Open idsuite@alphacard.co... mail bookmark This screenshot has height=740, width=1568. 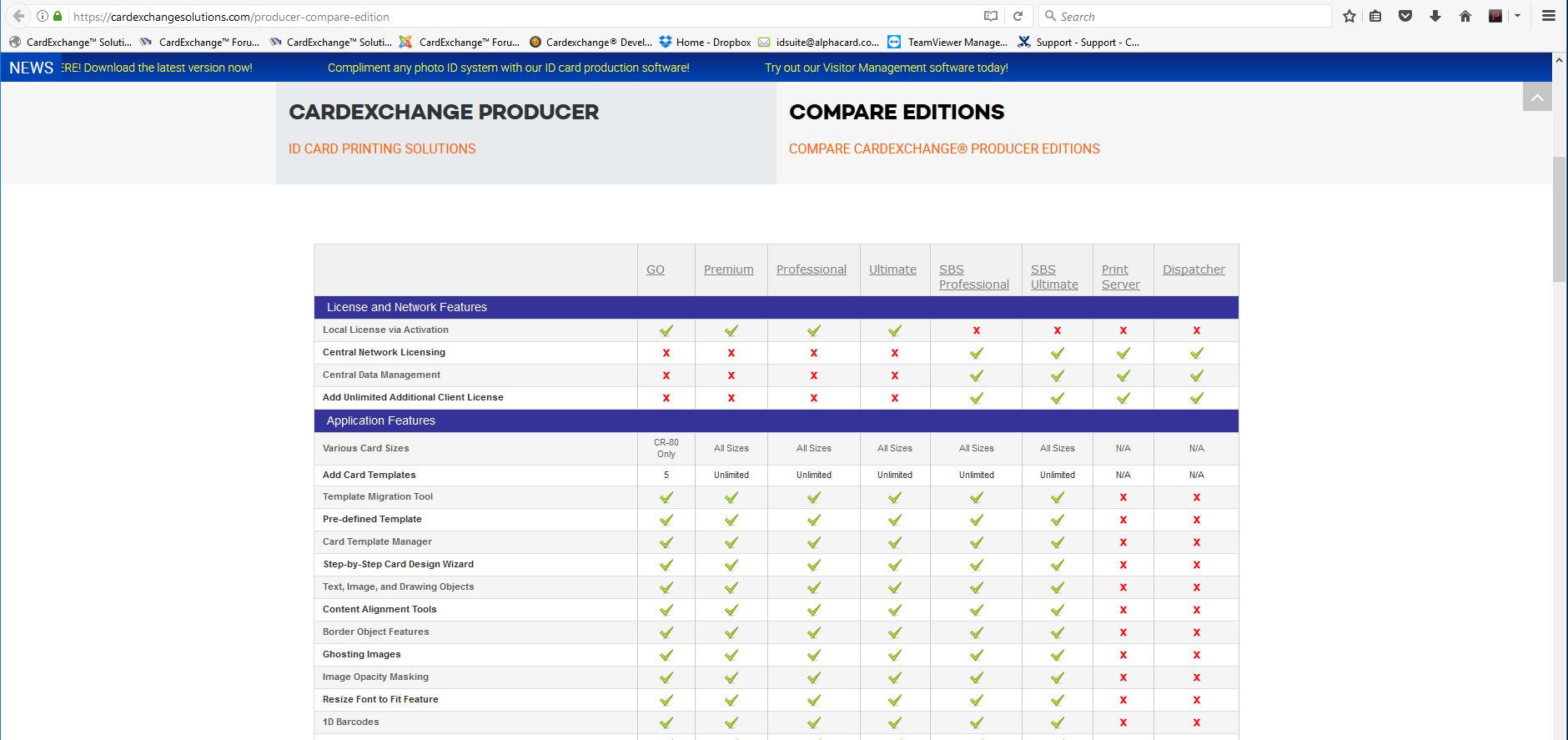pyautogui.click(x=818, y=42)
